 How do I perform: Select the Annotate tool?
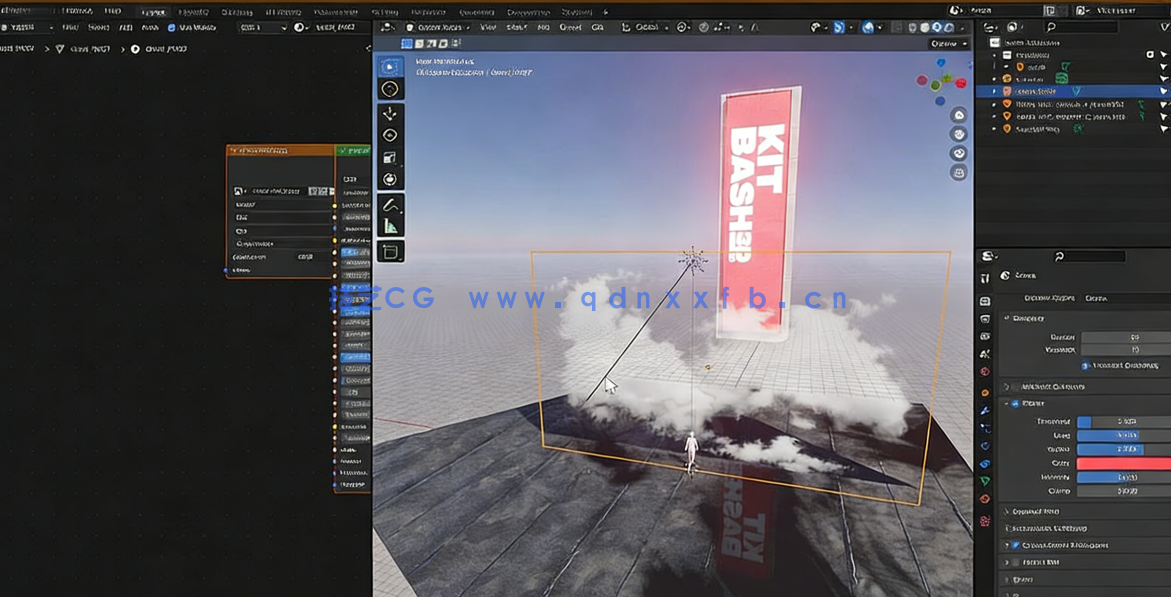tap(390, 207)
